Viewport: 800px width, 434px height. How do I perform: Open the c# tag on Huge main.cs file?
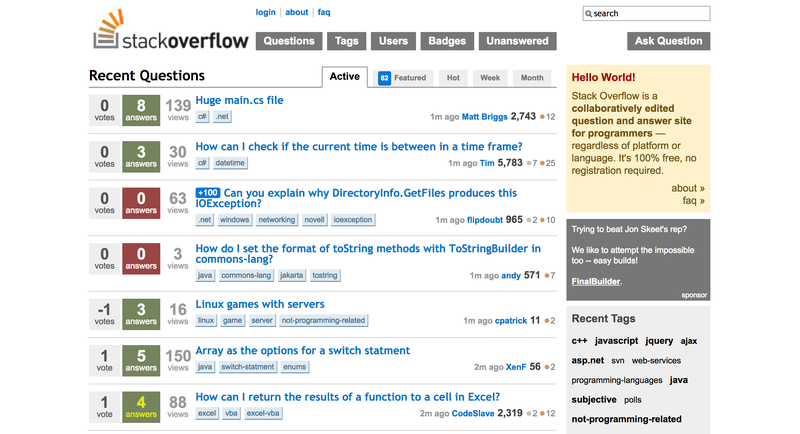pos(203,116)
